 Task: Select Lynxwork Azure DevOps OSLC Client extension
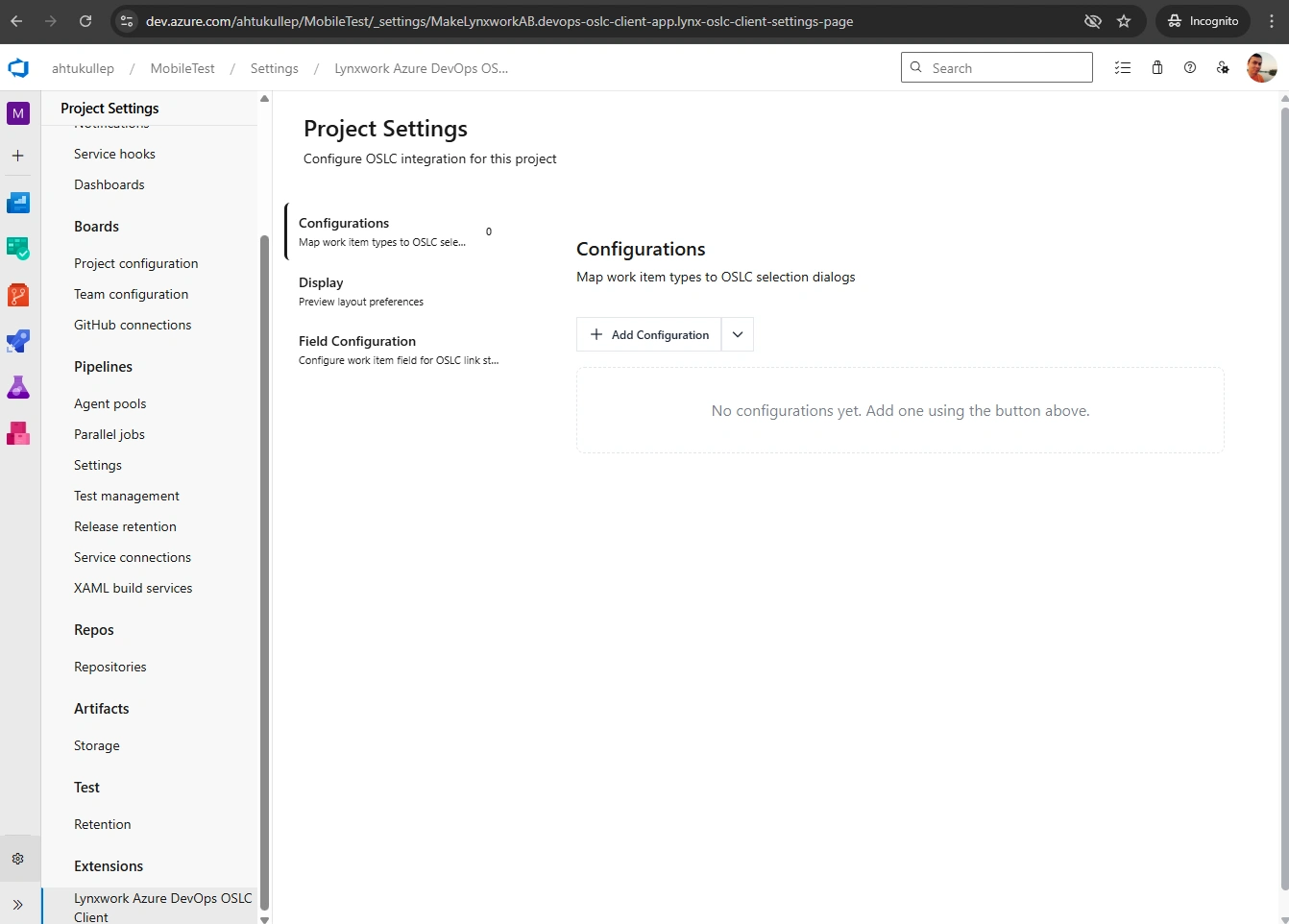(151, 907)
